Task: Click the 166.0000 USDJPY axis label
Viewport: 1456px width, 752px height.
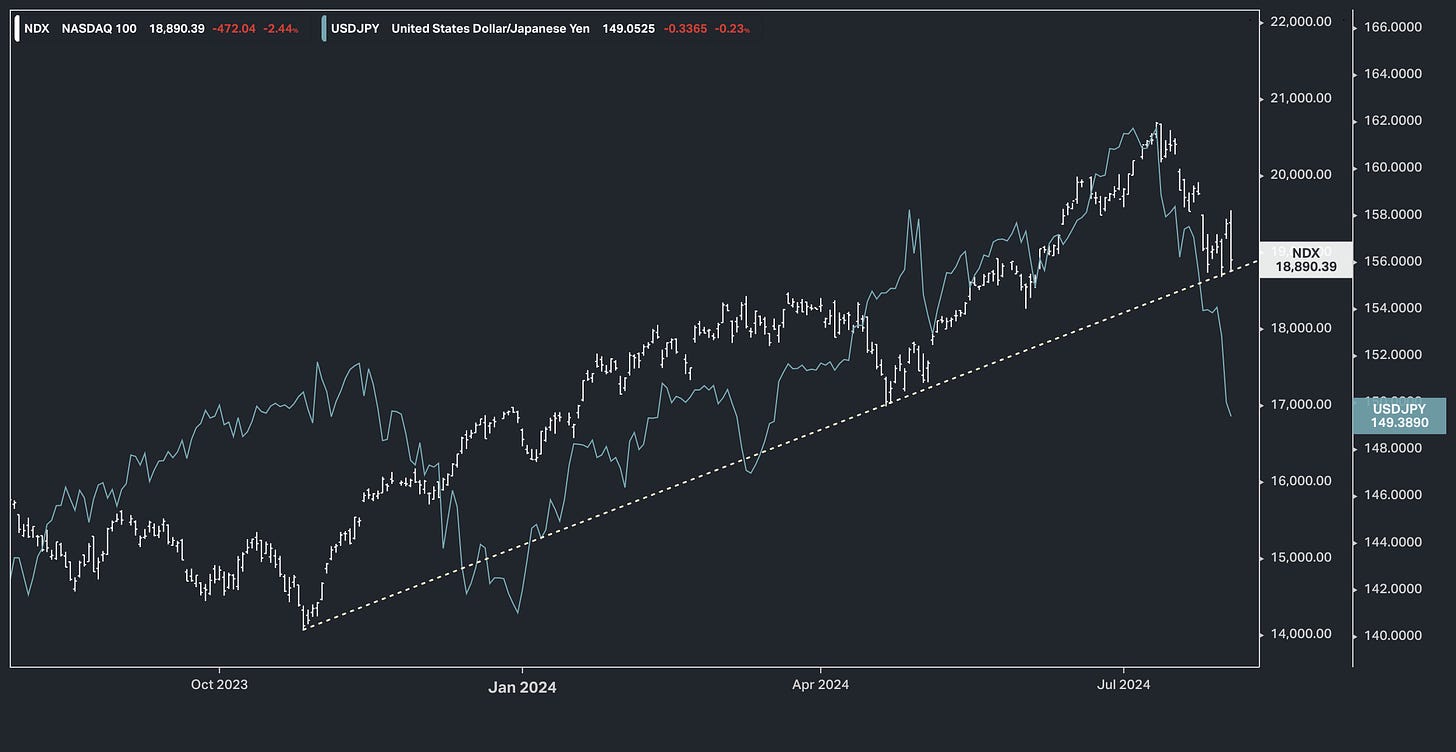Action: pos(1393,27)
